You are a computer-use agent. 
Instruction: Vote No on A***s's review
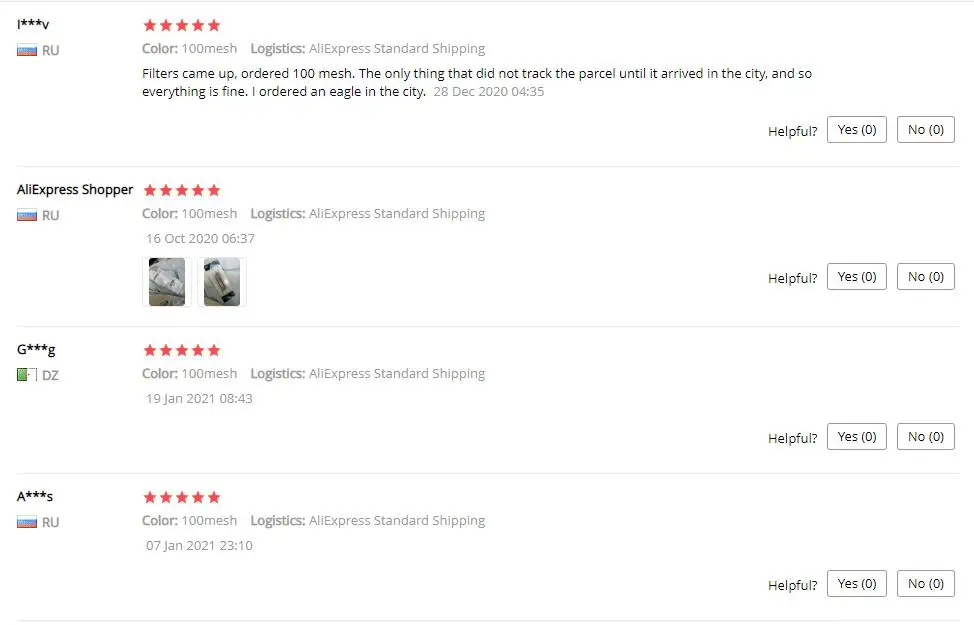926,584
